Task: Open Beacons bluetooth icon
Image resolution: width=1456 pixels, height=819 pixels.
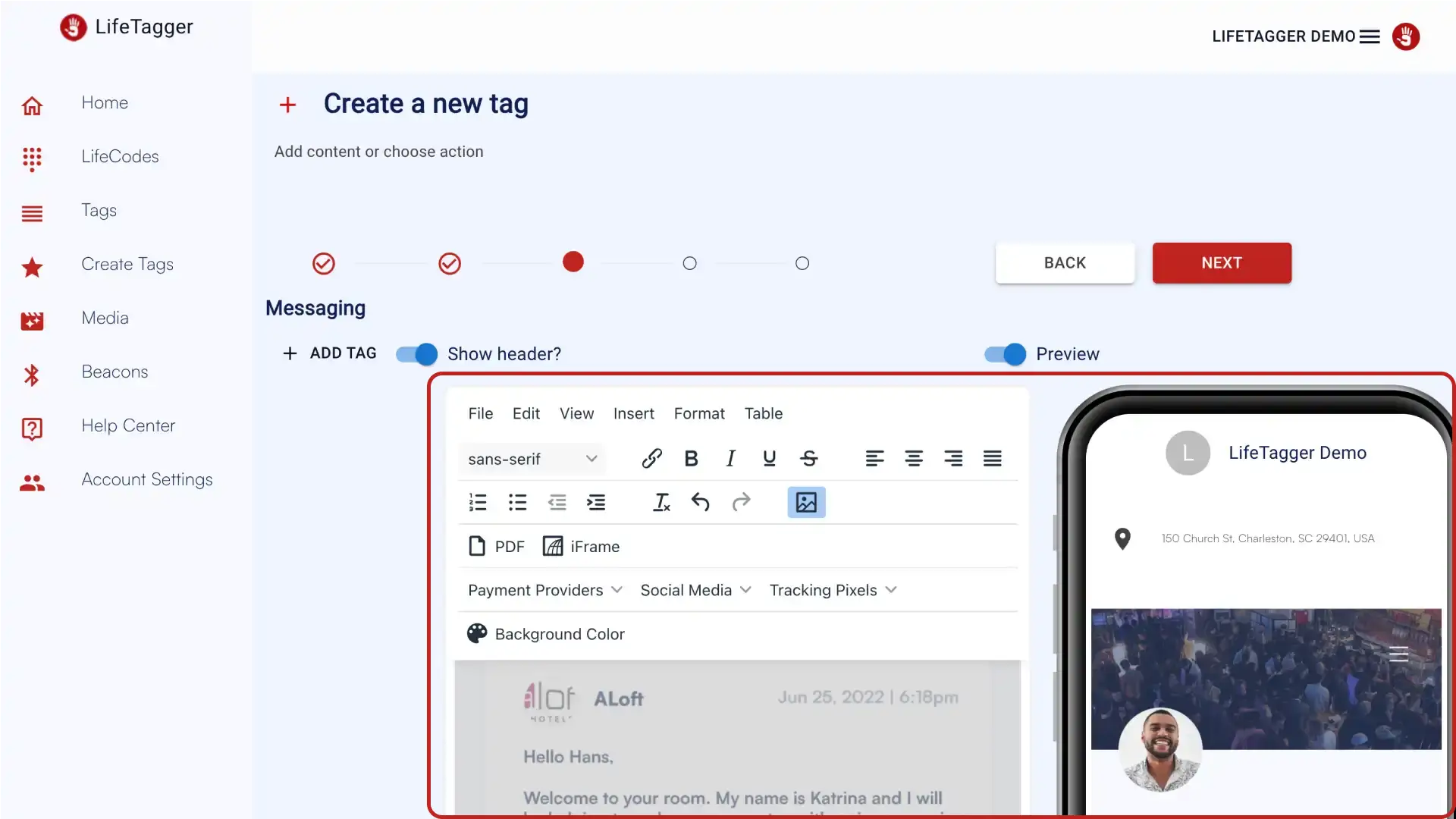Action: pyautogui.click(x=32, y=375)
